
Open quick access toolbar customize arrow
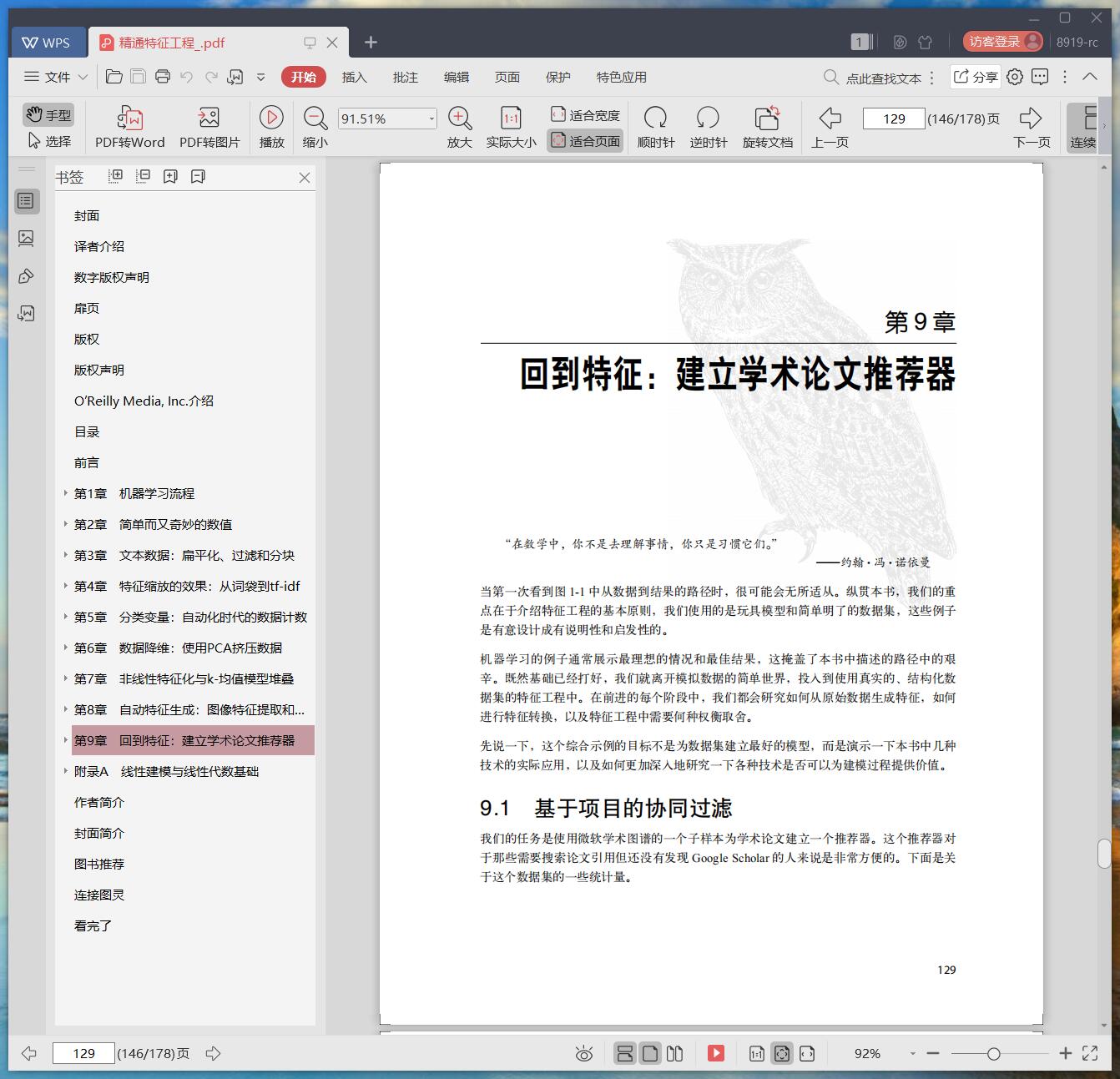point(261,77)
